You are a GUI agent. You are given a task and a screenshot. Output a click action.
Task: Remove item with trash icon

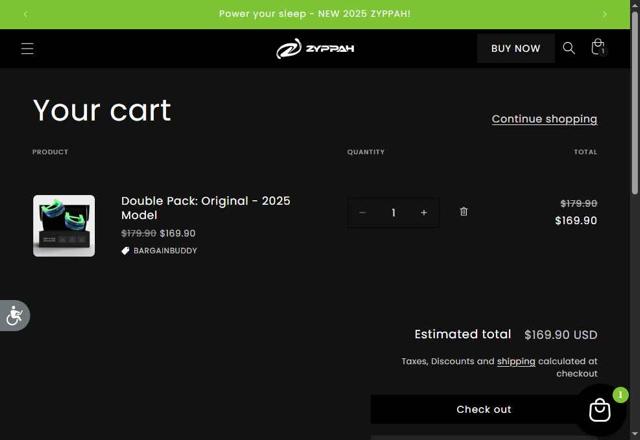pyautogui.click(x=464, y=211)
